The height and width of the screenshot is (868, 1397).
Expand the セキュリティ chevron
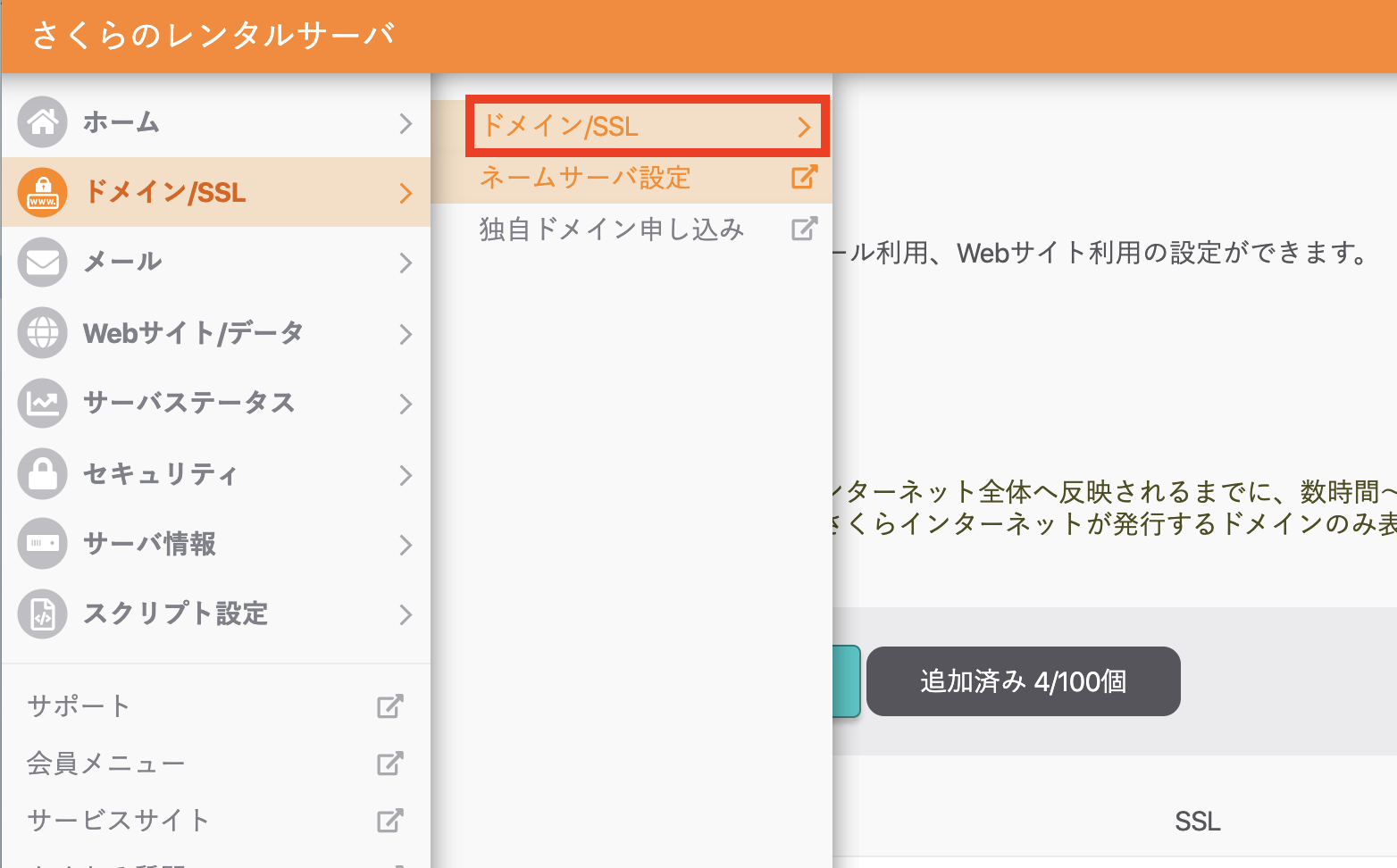click(406, 474)
